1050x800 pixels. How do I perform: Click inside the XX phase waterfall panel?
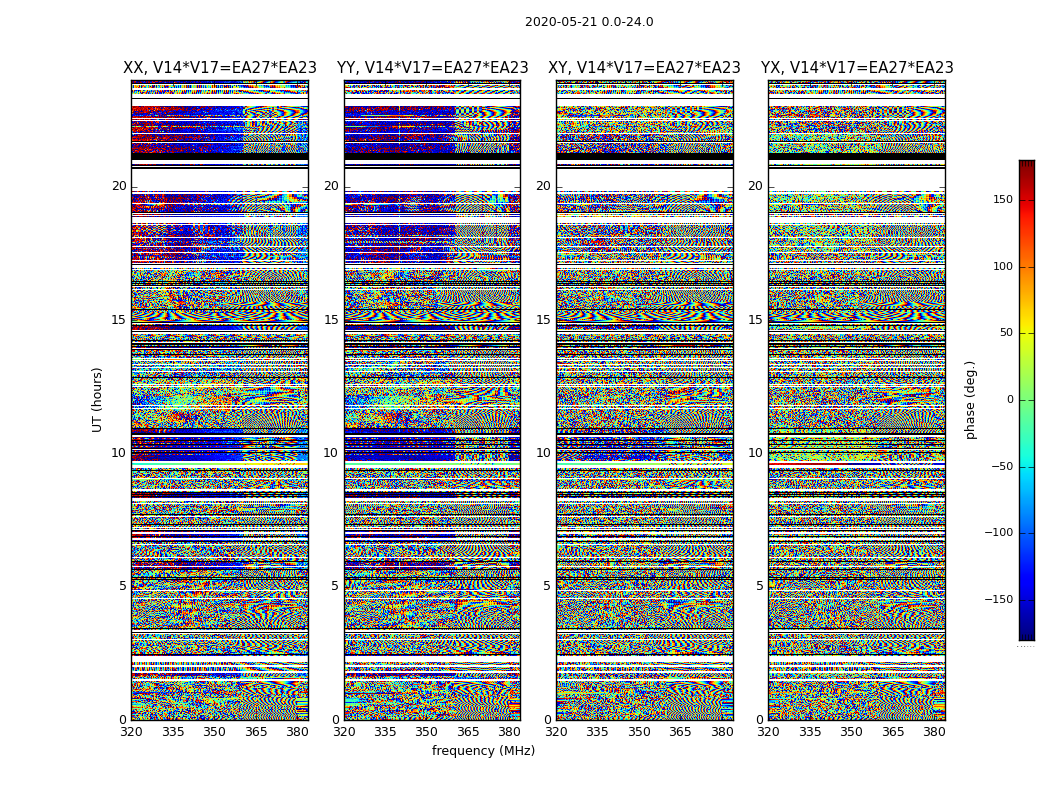[220, 400]
